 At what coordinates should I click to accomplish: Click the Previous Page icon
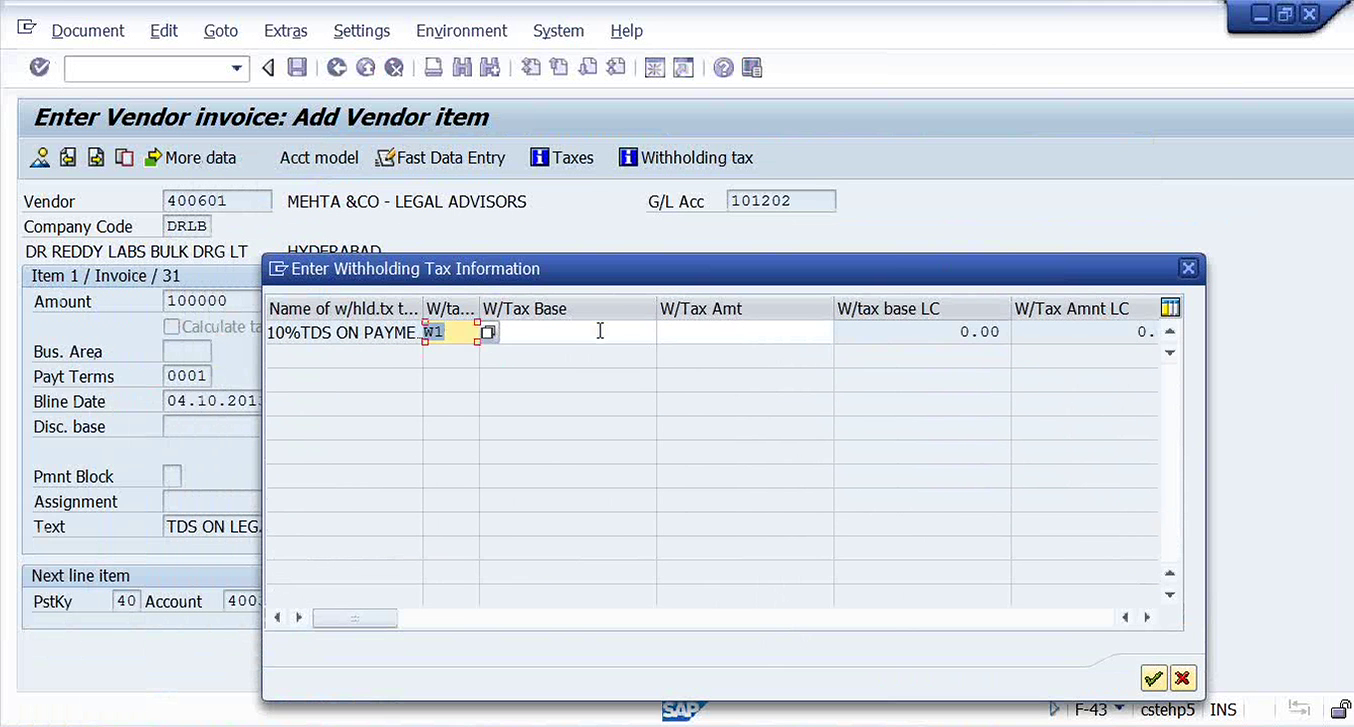click(559, 68)
